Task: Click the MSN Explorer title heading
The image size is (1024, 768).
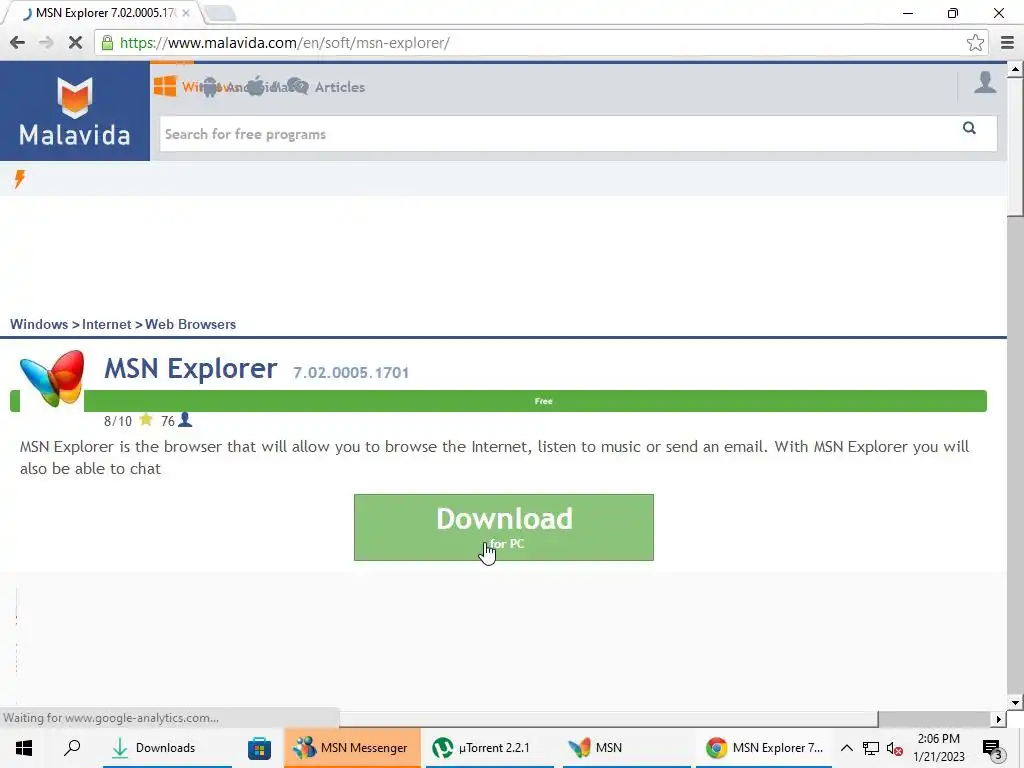Action: [x=191, y=368]
